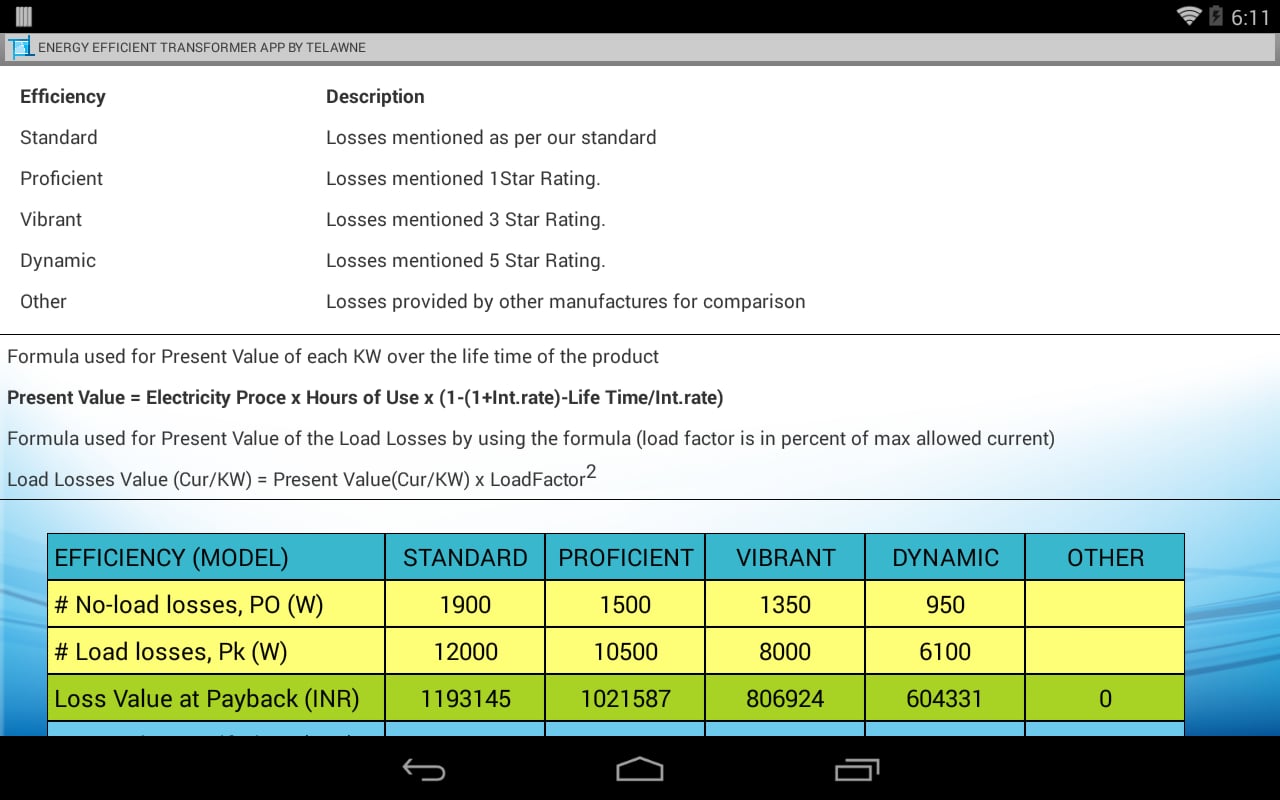1280x800 pixels.
Task: Tap Dynamic load losses value 6100
Action: coord(945,651)
